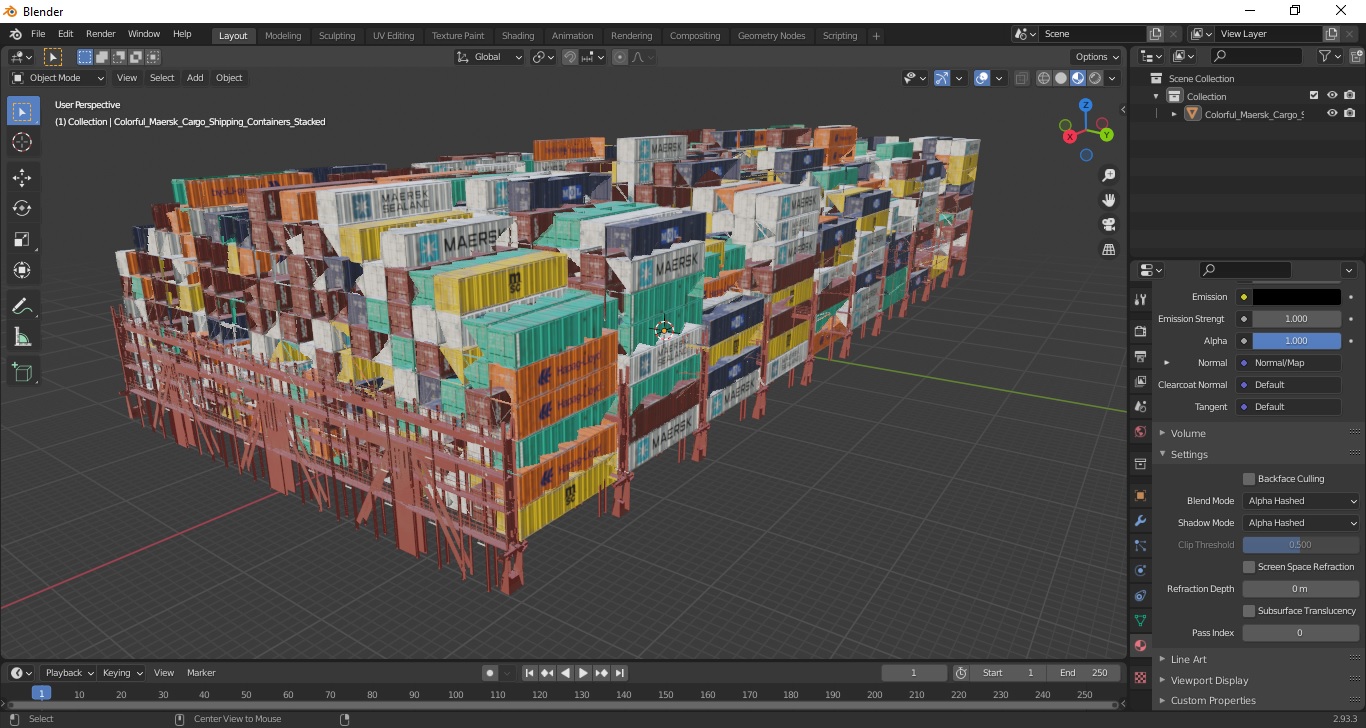The image size is (1366, 728).
Task: Select the Cursor tool in the toolbar
Action: pos(22,142)
